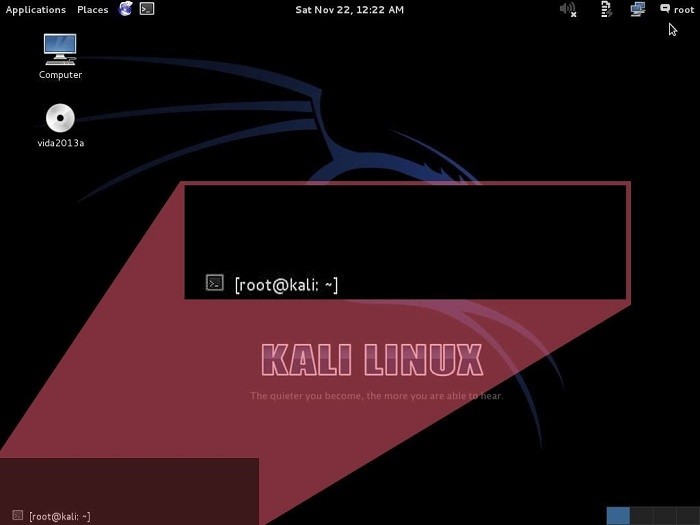Switch to the first workspace
Image resolution: width=700 pixels, height=525 pixels.
click(x=618, y=516)
